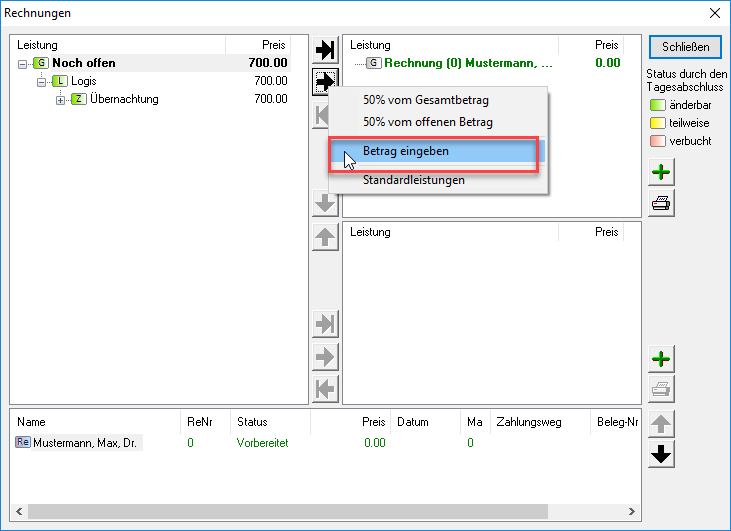This screenshot has width=731, height=531.
Task: Click the Beleg-Nr column header
Action: pos(615,422)
